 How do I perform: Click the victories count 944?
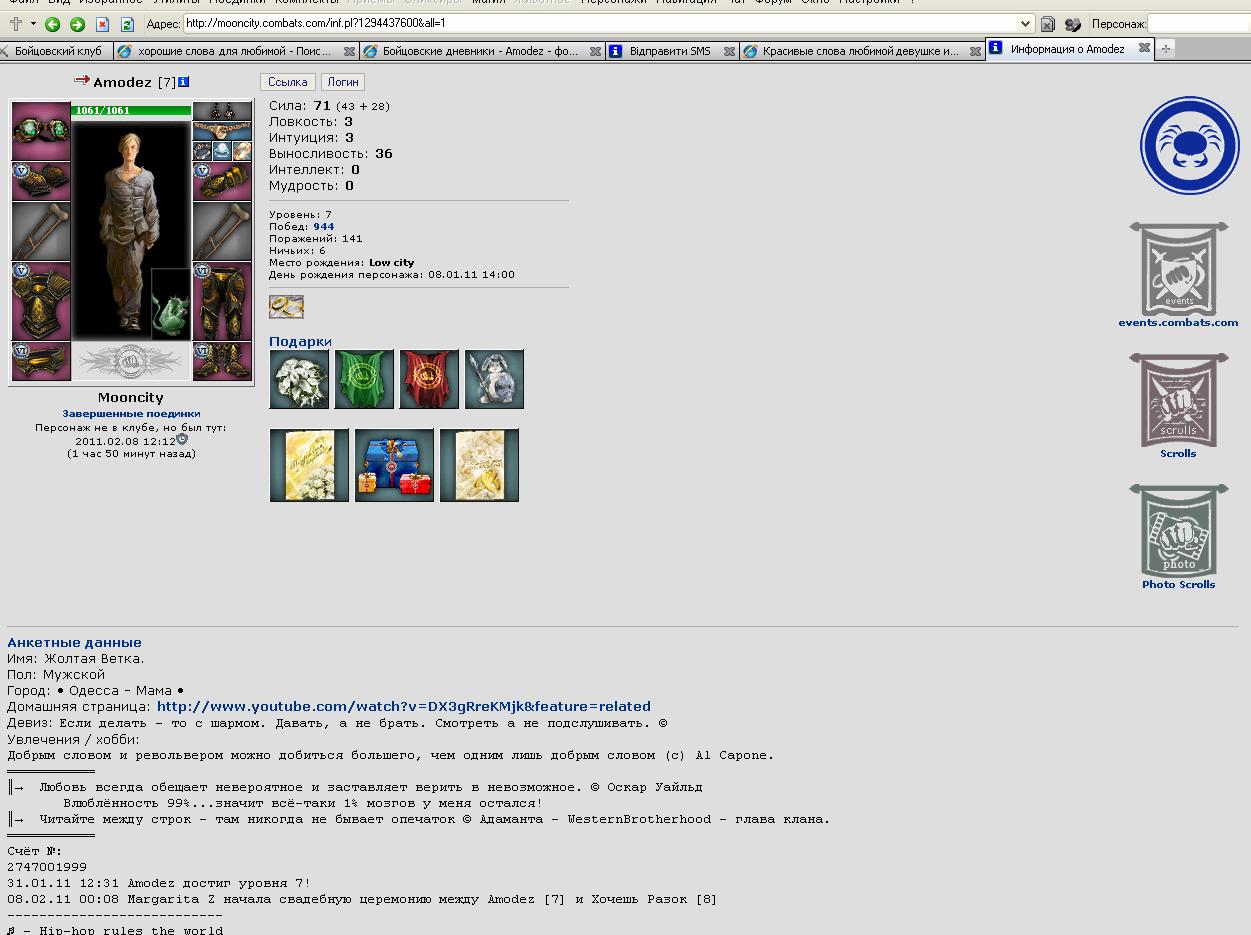pyautogui.click(x=323, y=227)
